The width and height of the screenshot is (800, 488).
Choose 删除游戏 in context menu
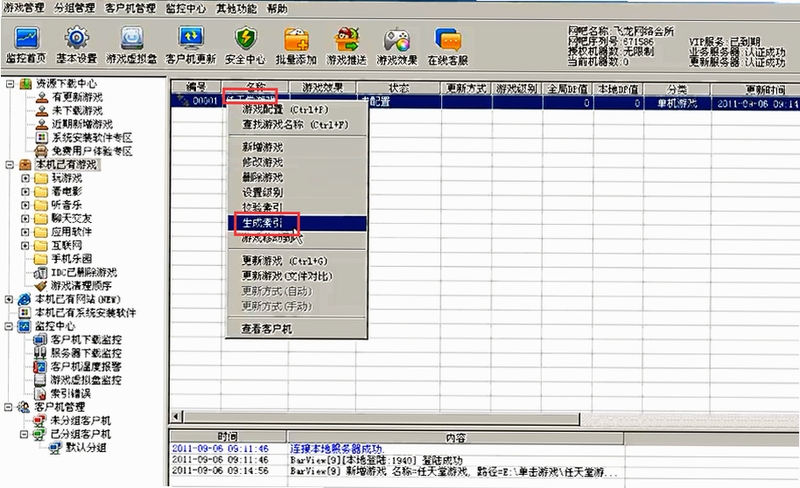pos(297,177)
